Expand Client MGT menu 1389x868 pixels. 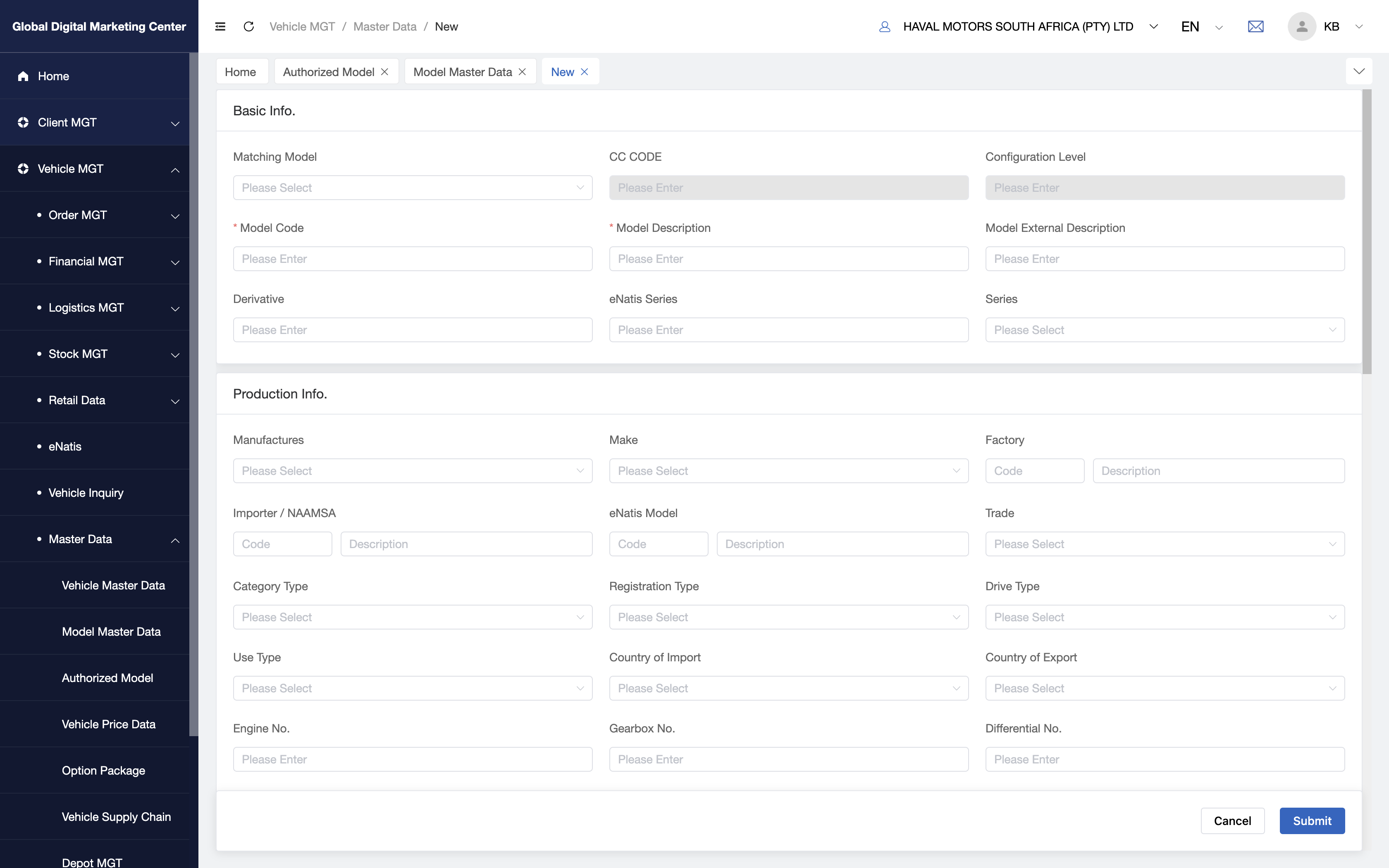tap(175, 124)
